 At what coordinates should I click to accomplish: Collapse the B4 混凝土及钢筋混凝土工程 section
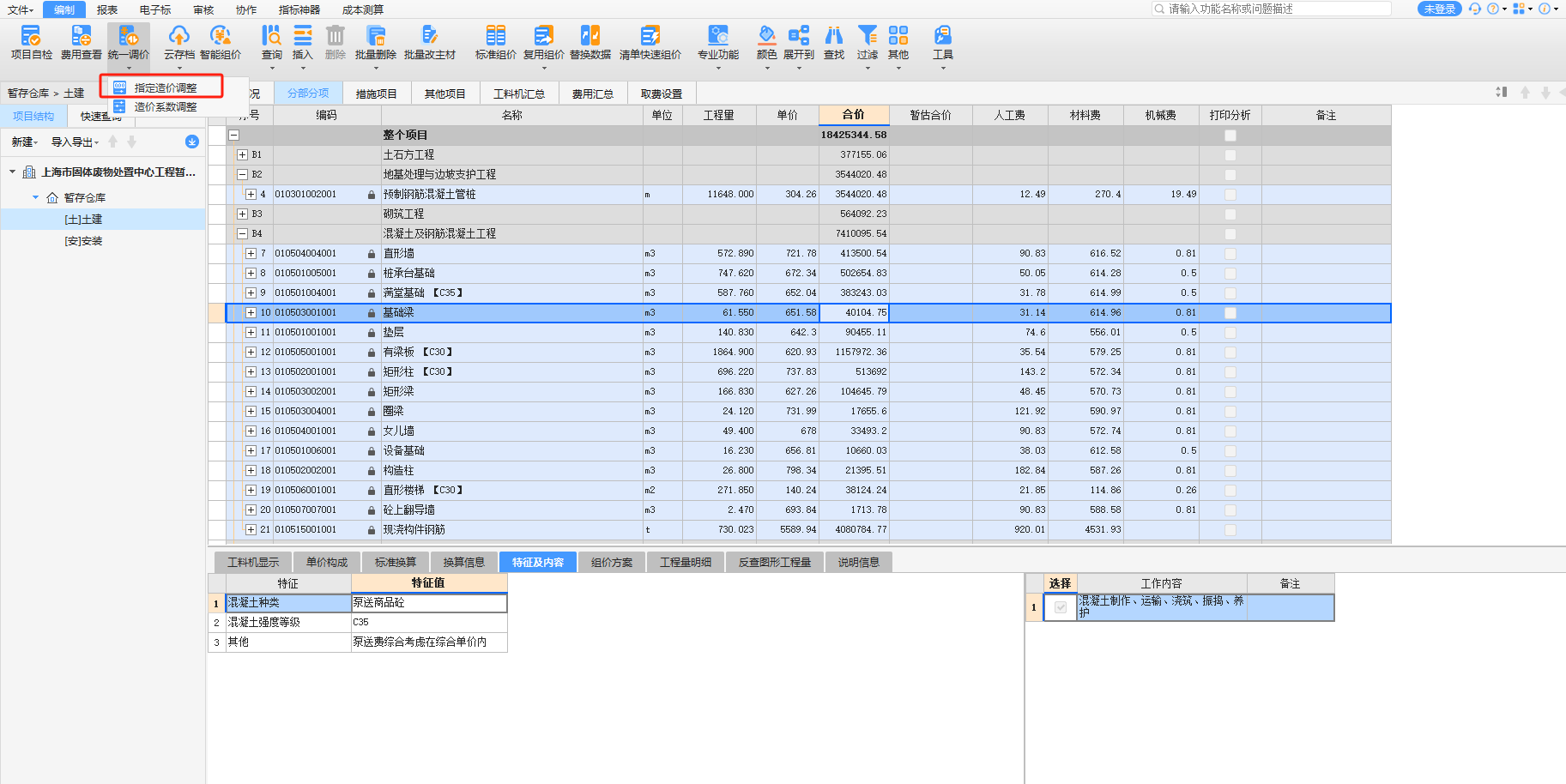click(x=242, y=234)
